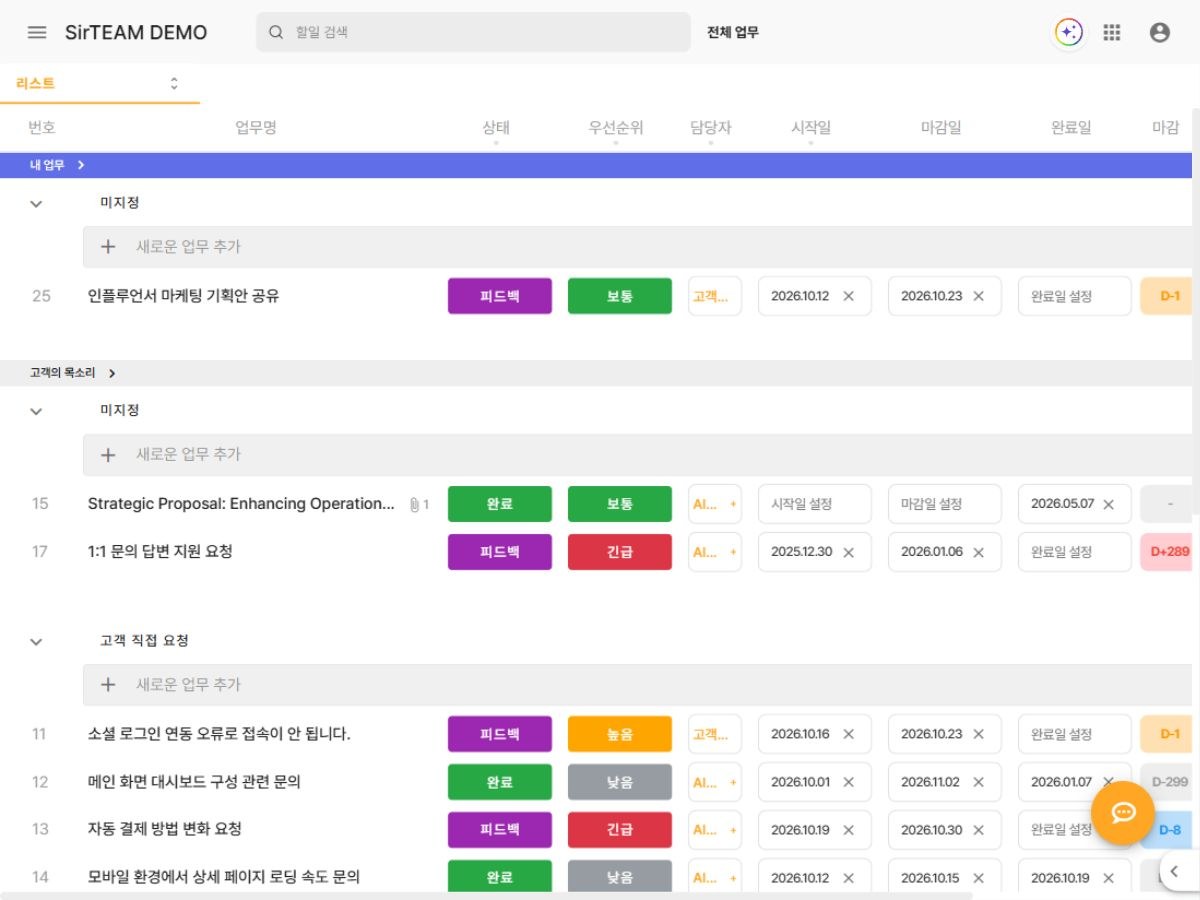Focus the 할일 검색 search field
The width and height of the screenshot is (1200, 900).
(473, 32)
